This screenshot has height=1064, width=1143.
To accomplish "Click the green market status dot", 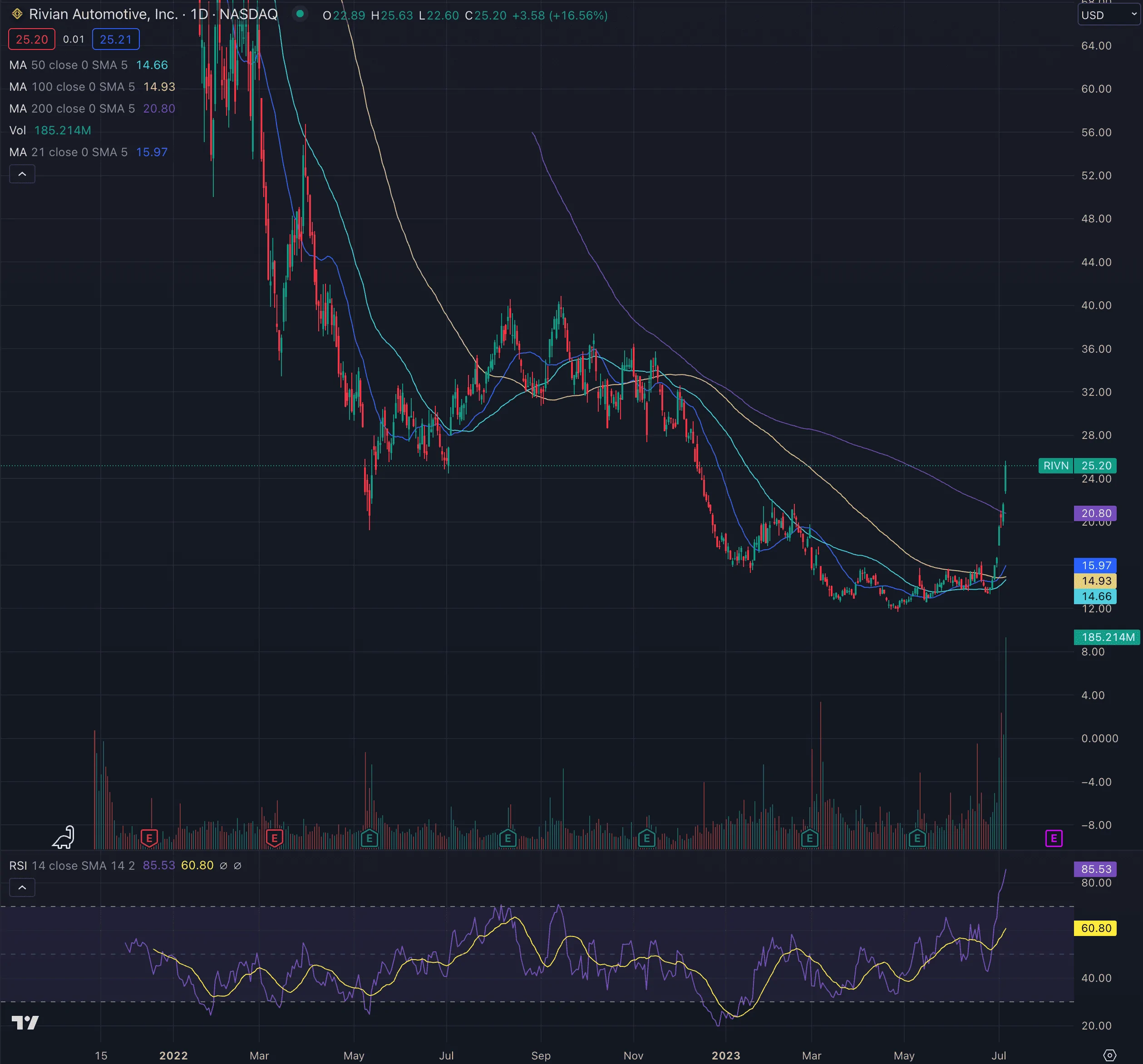I will [x=300, y=14].
